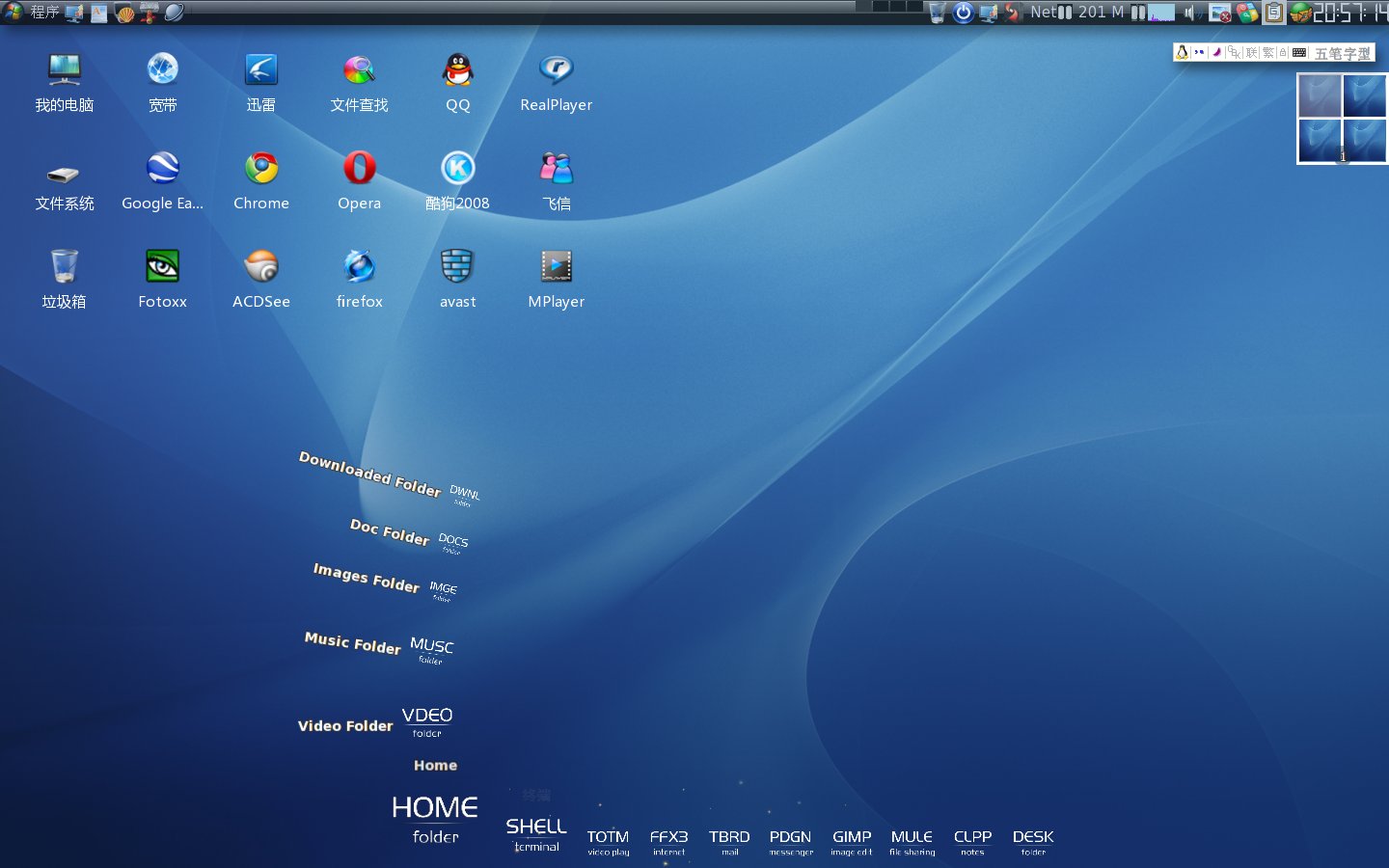Image resolution: width=1389 pixels, height=868 pixels.
Task: Click the shell terminal launcher in top panel
Action: (x=124, y=13)
